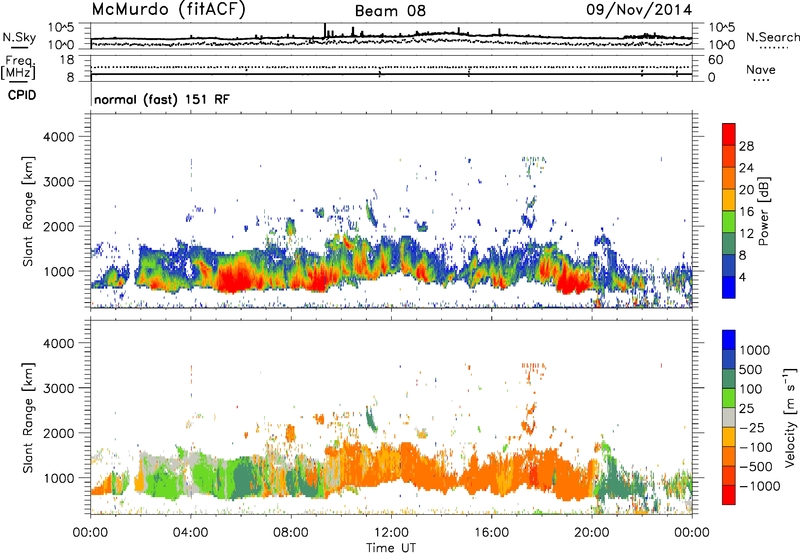Click the 'N.Search' legend label
This screenshot has width=800, height=554.
click(x=772, y=37)
